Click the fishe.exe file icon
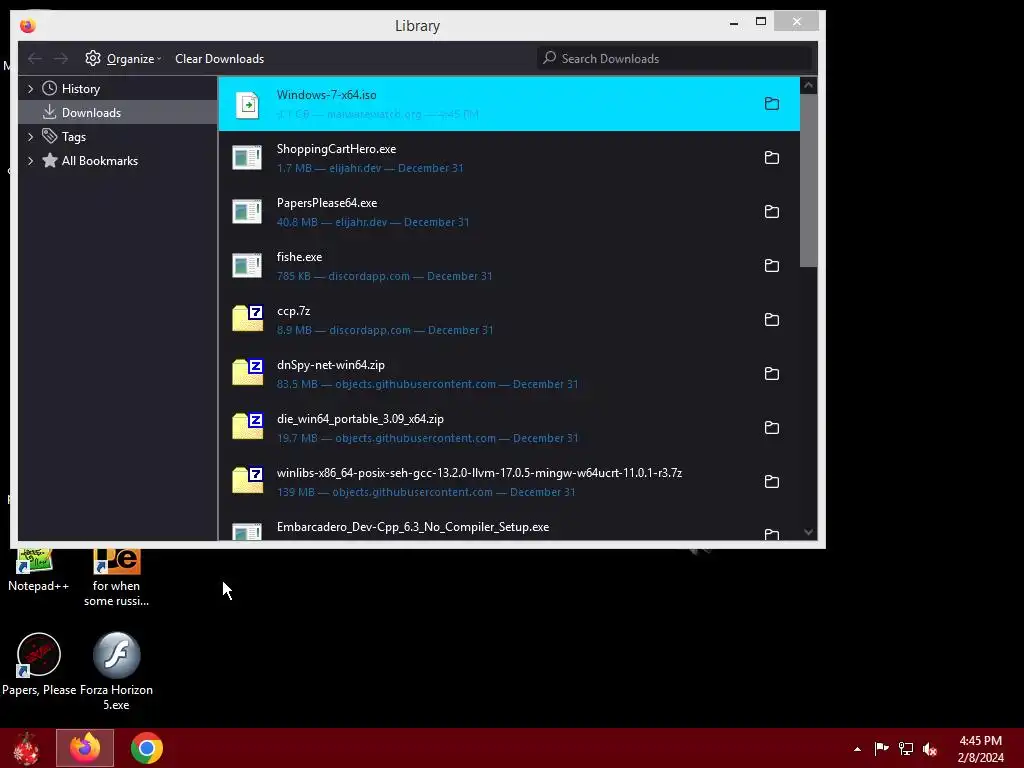The height and width of the screenshot is (768, 1024). 247,265
